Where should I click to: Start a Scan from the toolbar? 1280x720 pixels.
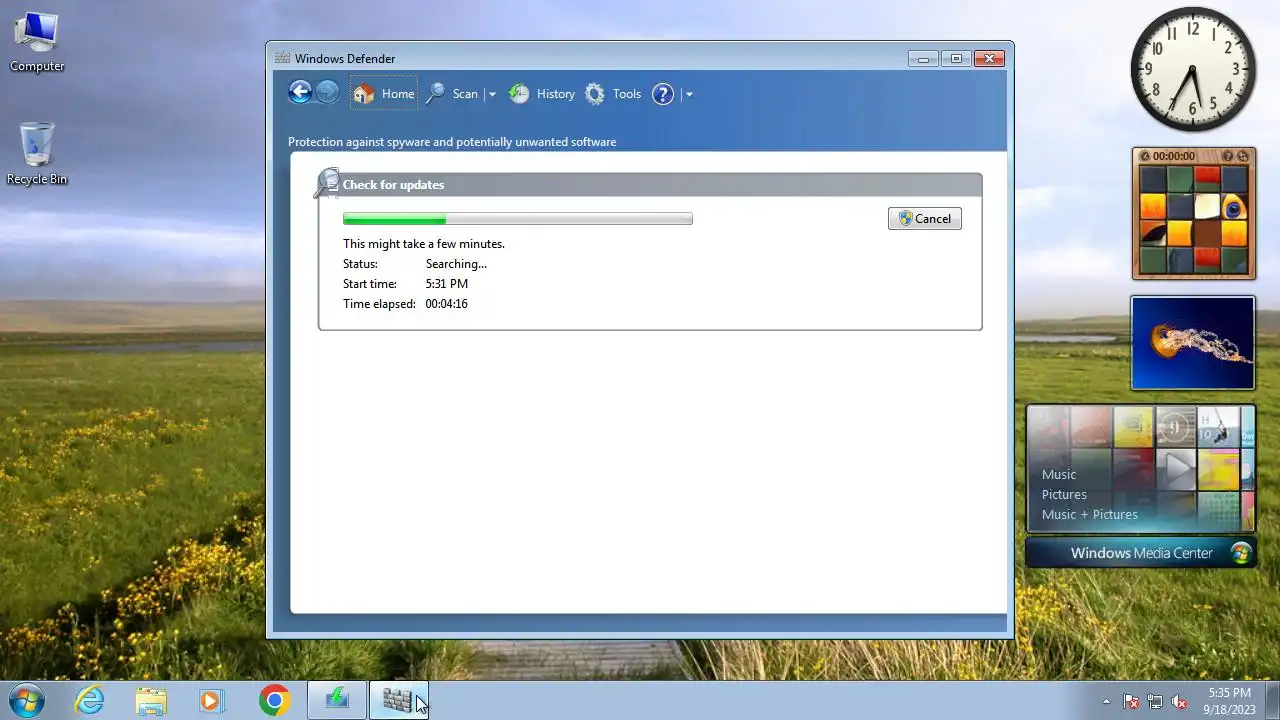(x=452, y=94)
